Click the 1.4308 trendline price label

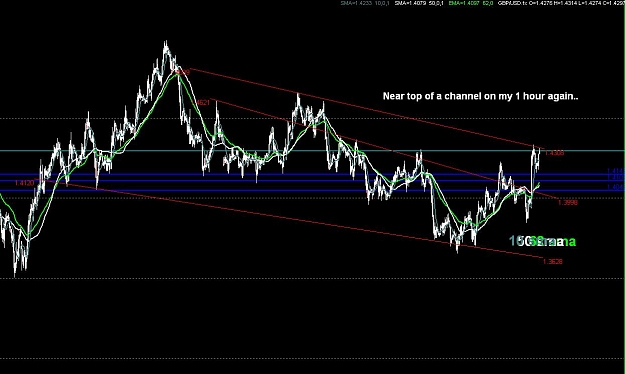coord(554,153)
